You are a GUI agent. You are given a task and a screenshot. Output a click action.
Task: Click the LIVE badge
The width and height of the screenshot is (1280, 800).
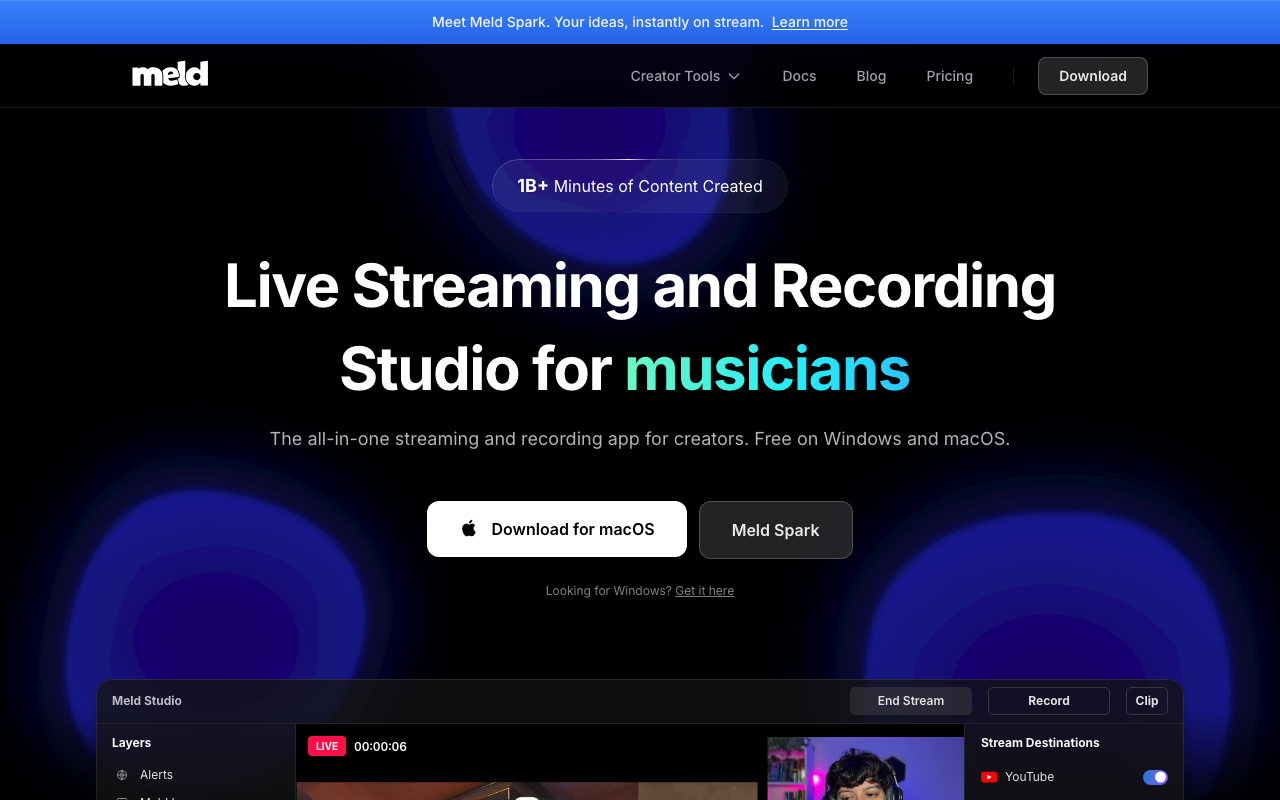click(x=327, y=746)
